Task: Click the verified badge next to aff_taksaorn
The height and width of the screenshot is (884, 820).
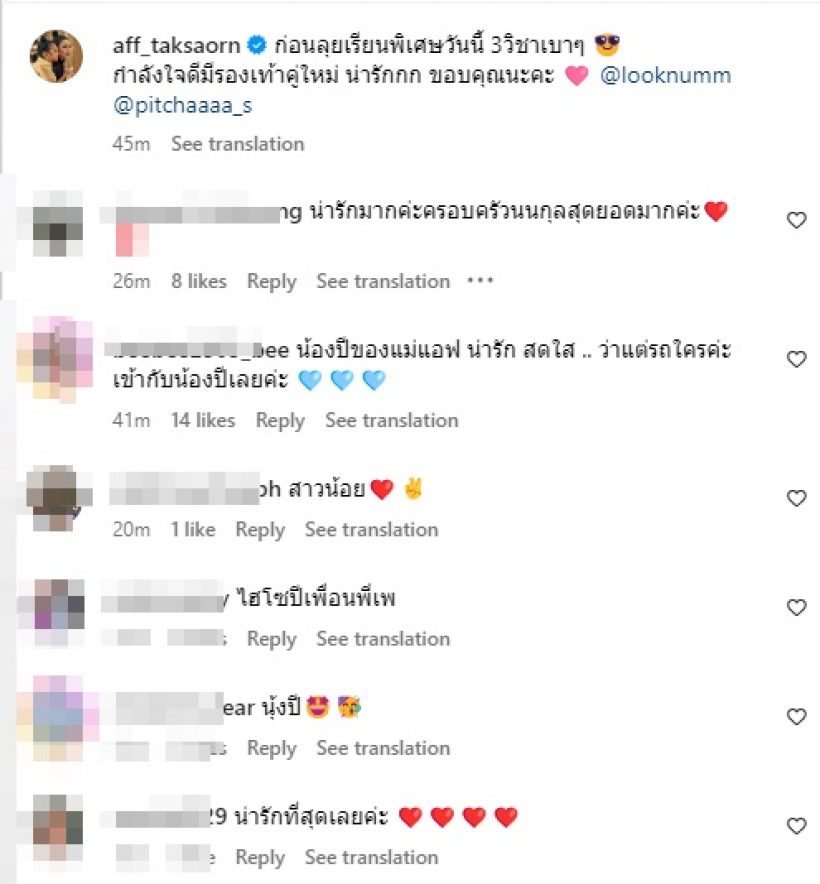Action: [257, 45]
